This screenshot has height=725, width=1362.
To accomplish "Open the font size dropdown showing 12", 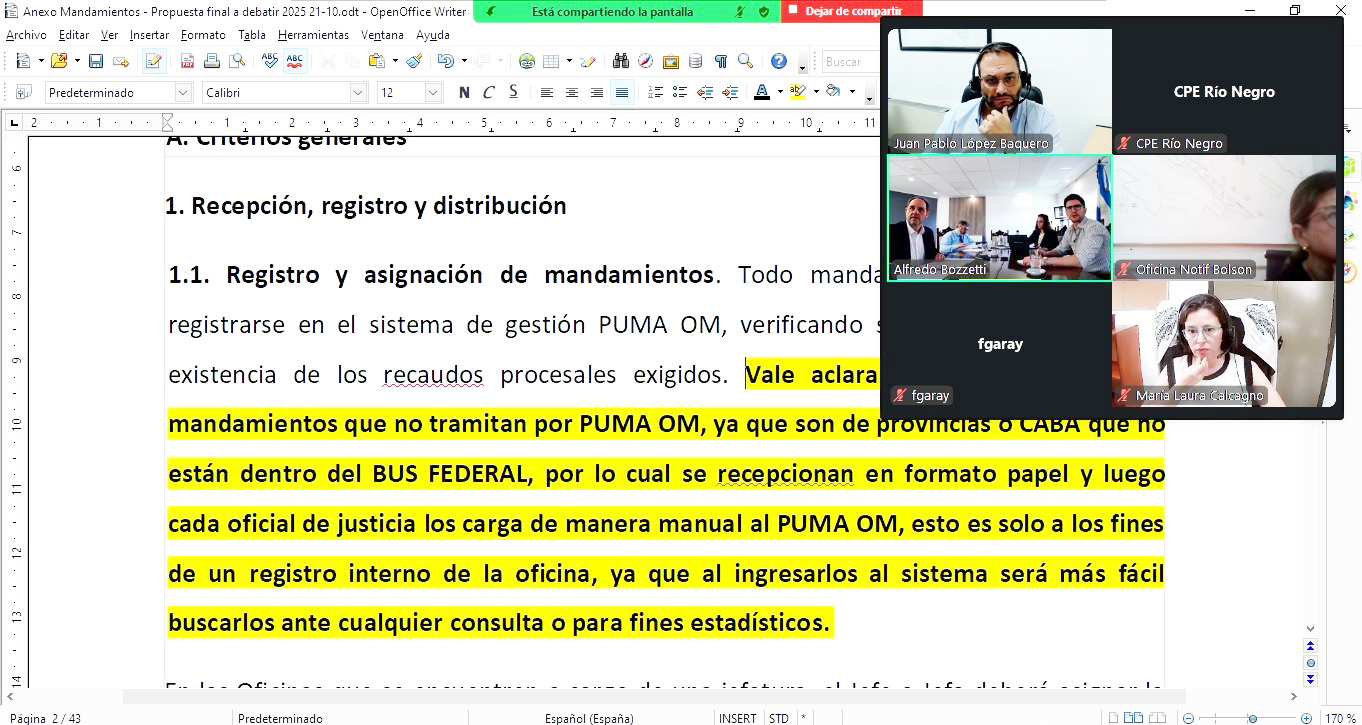I will tap(433, 93).
